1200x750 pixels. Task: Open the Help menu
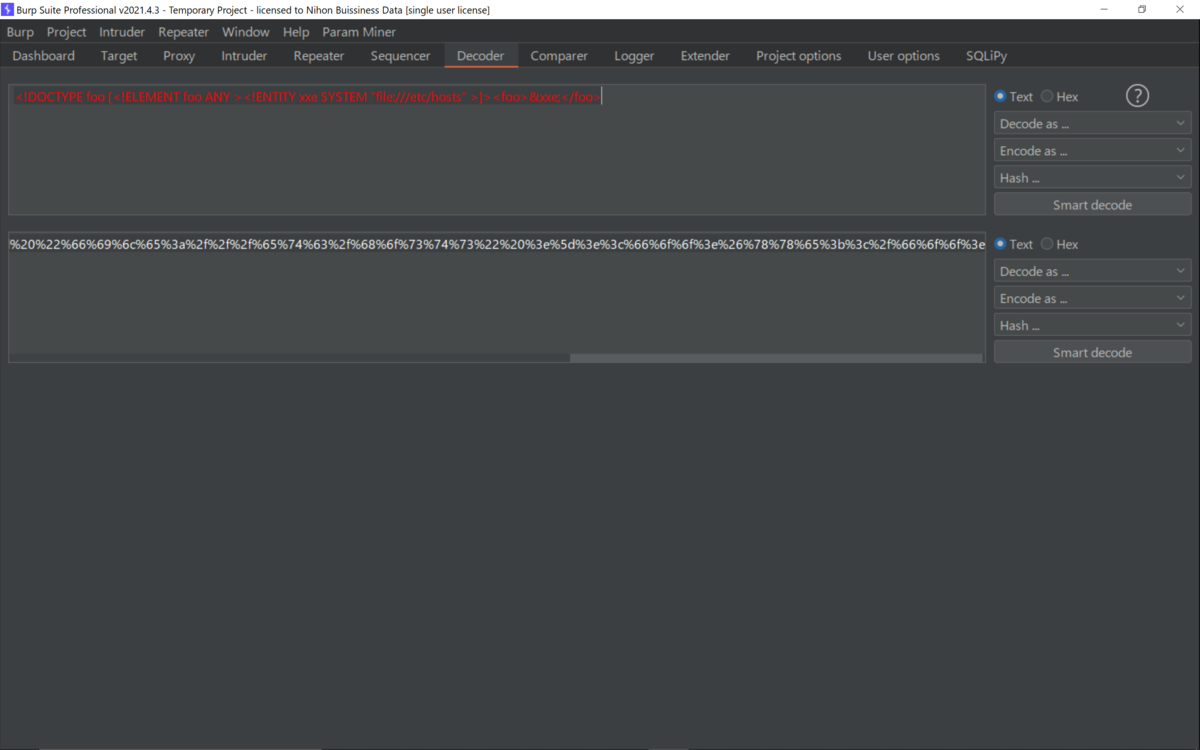tap(296, 32)
